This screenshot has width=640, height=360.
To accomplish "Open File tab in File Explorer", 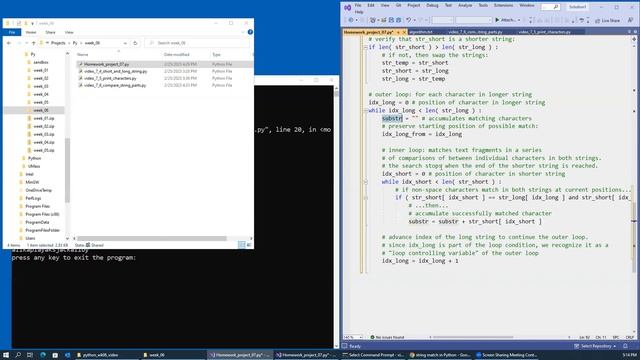I will tap(12, 32).
